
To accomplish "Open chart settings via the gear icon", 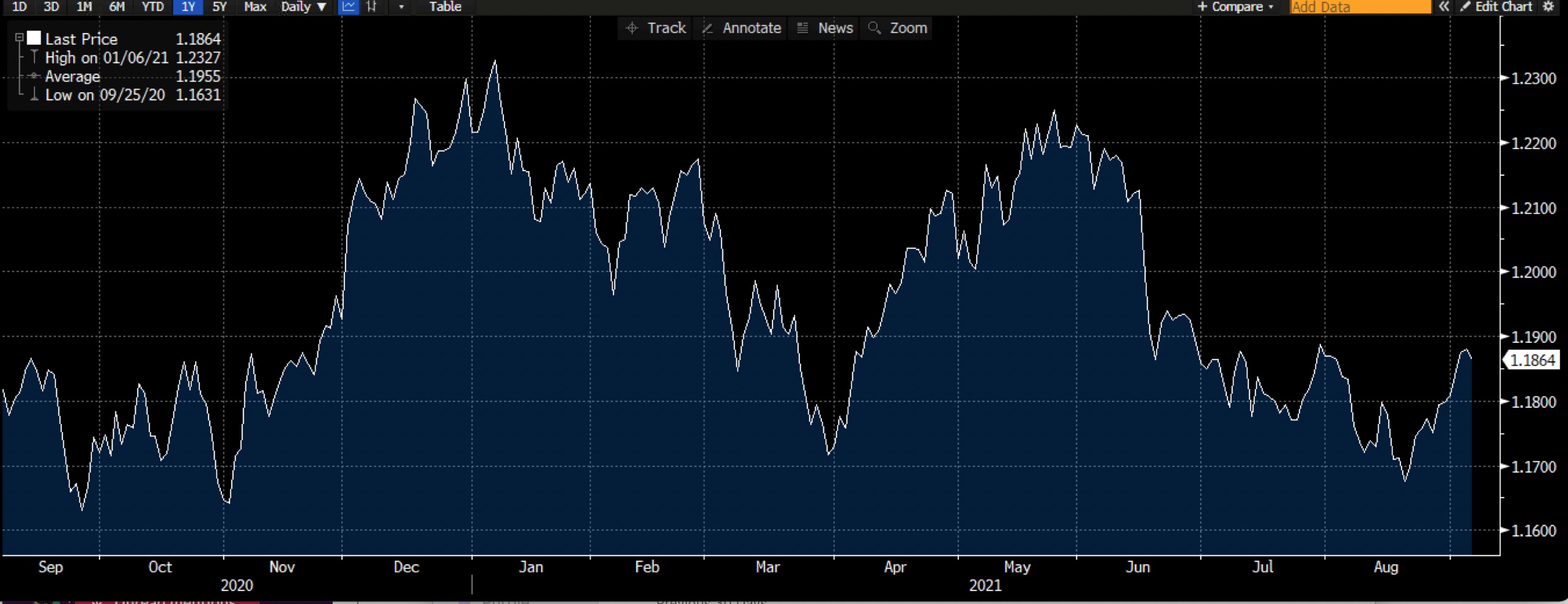I will pyautogui.click(x=1549, y=7).
